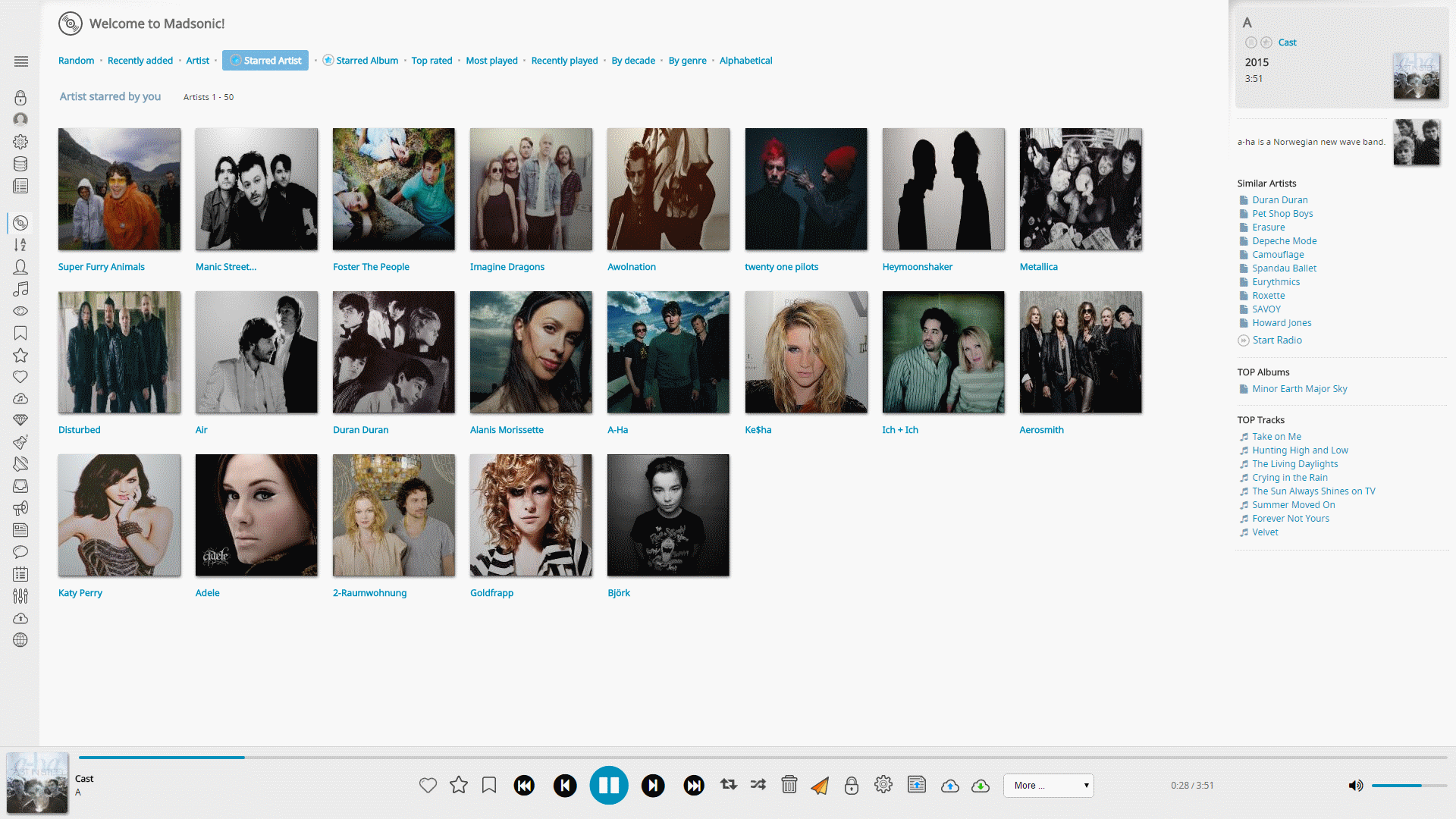Viewport: 1456px width, 819px height.
Task: Open the Alphabetical tab
Action: coord(745,61)
